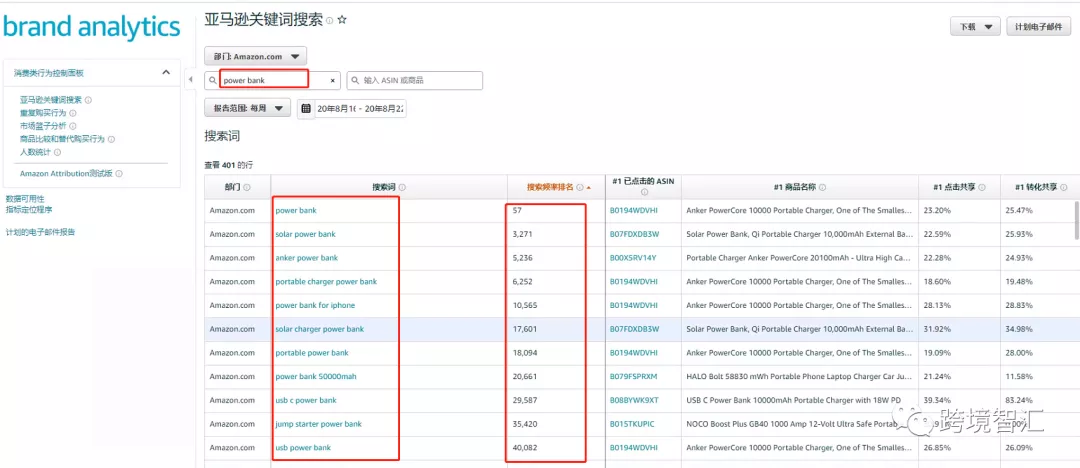
Task: Click info icon in the 部门 column header
Action: click(247, 187)
